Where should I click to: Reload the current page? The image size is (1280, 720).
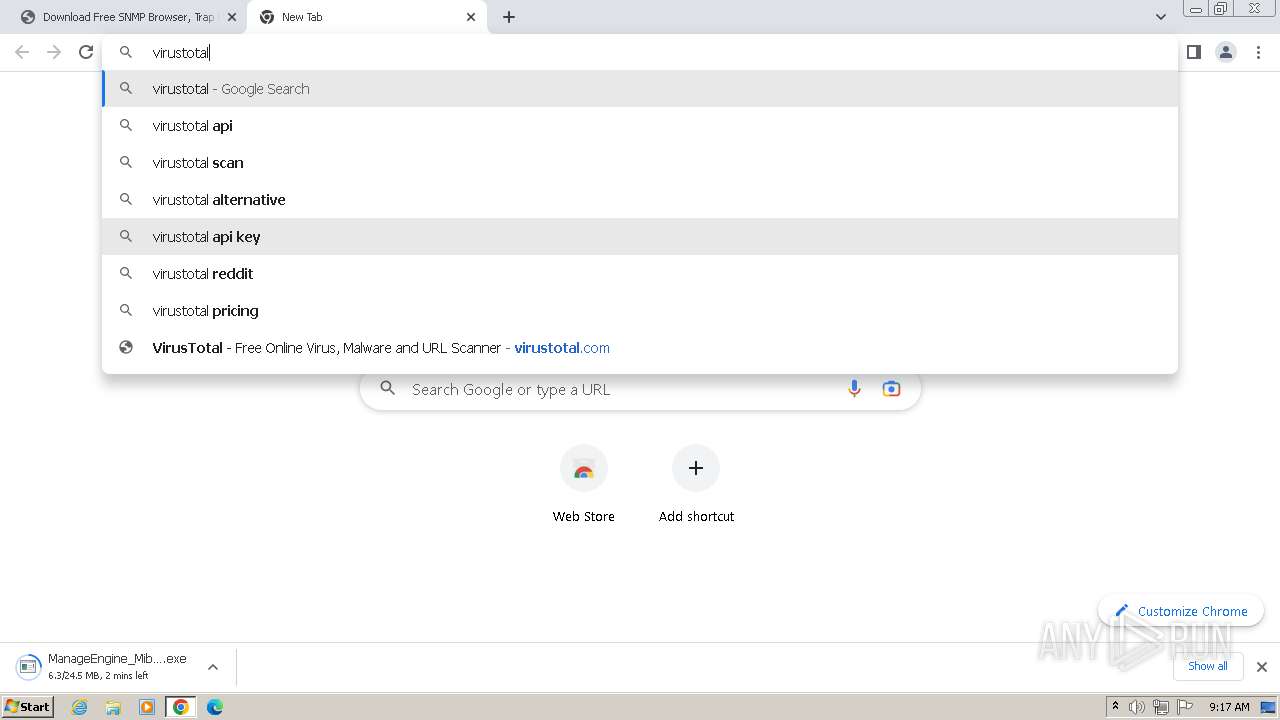tap(86, 52)
